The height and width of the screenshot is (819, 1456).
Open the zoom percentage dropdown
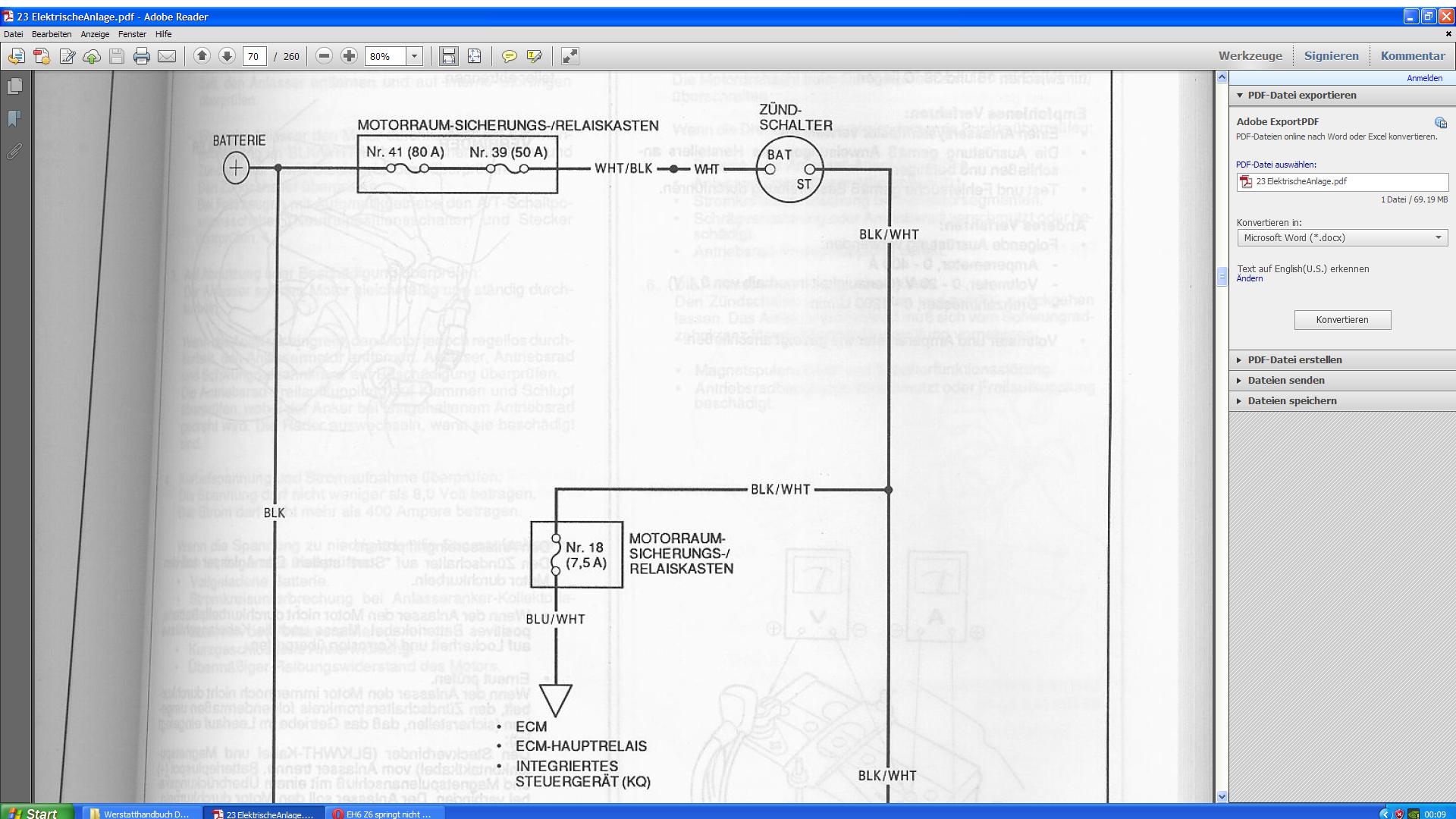pos(414,56)
